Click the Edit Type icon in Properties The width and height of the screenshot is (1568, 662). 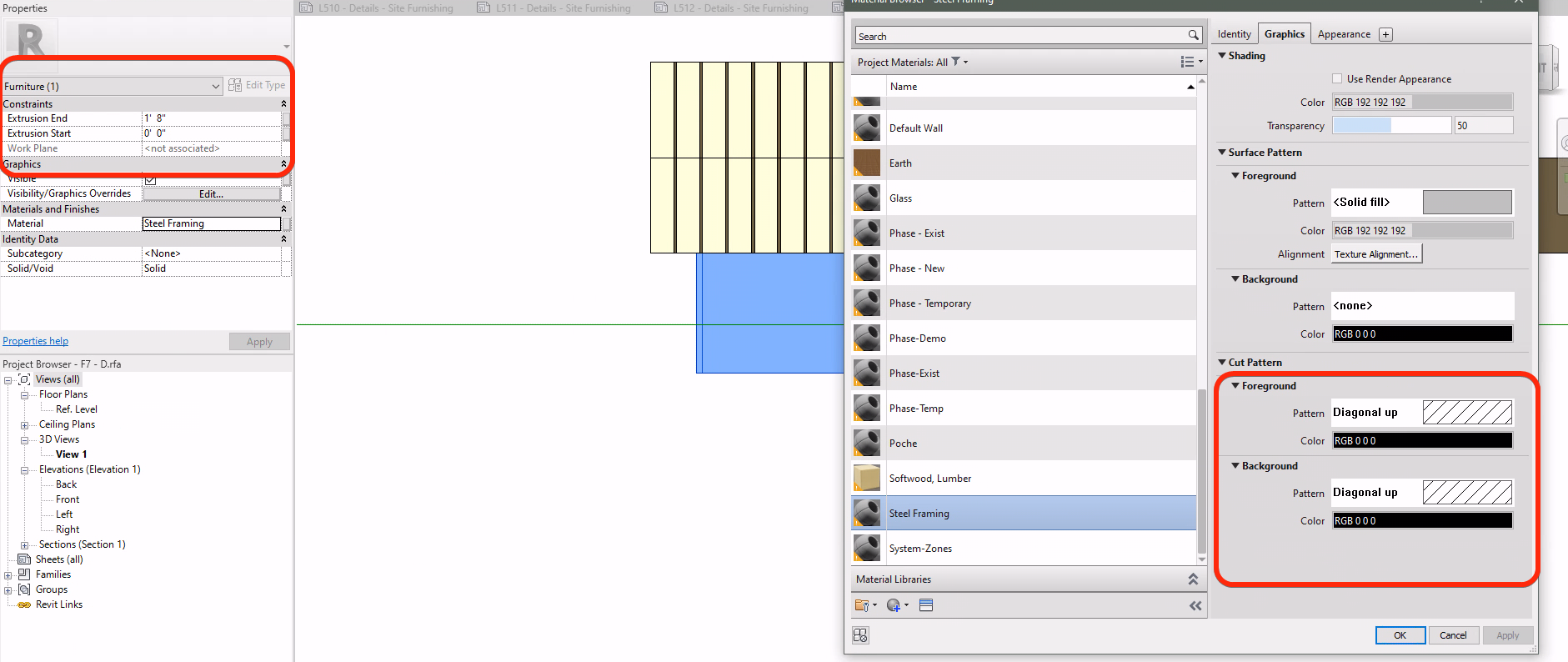pyautogui.click(x=235, y=85)
